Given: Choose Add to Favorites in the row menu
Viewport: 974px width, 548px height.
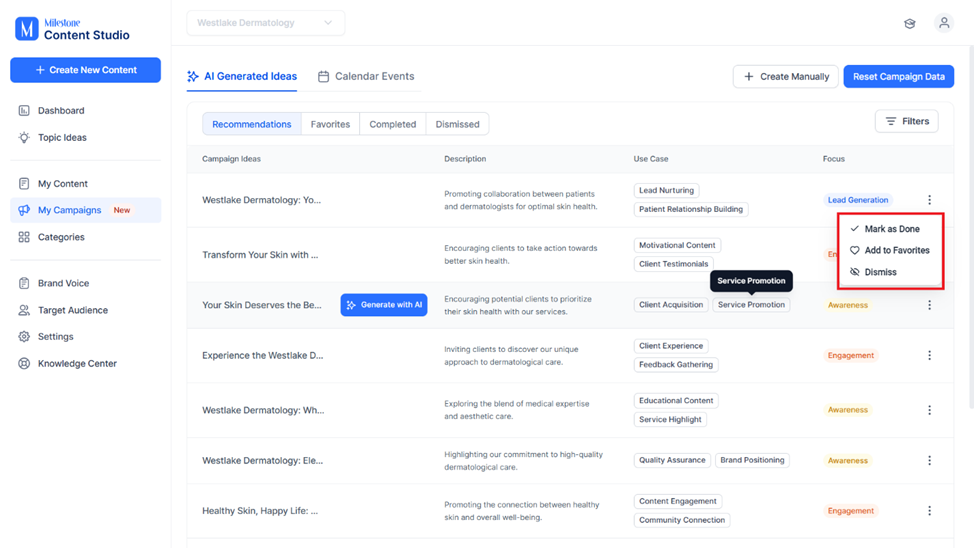Looking at the screenshot, I should [891, 250].
